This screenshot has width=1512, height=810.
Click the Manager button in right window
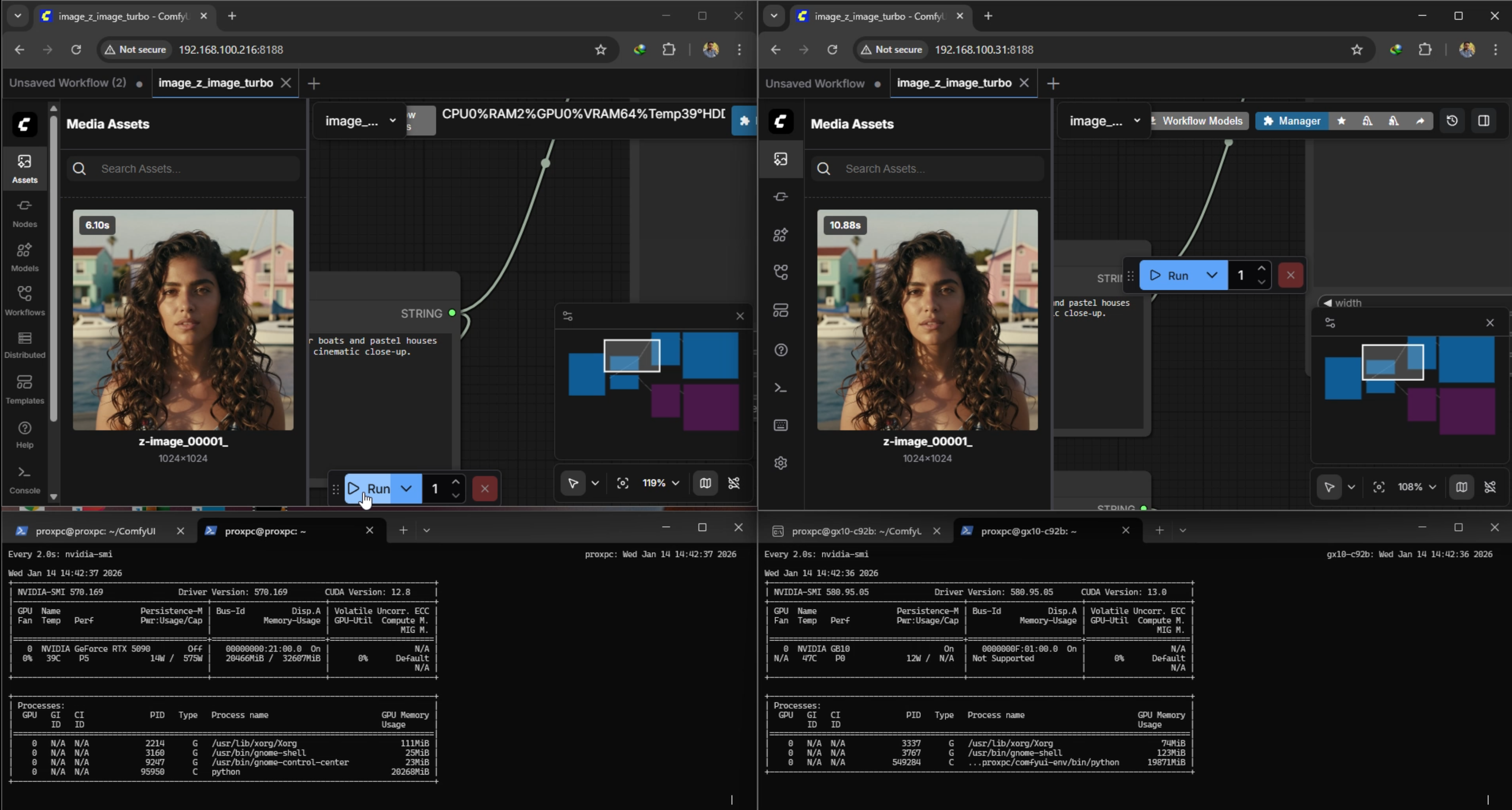pyautogui.click(x=1291, y=121)
